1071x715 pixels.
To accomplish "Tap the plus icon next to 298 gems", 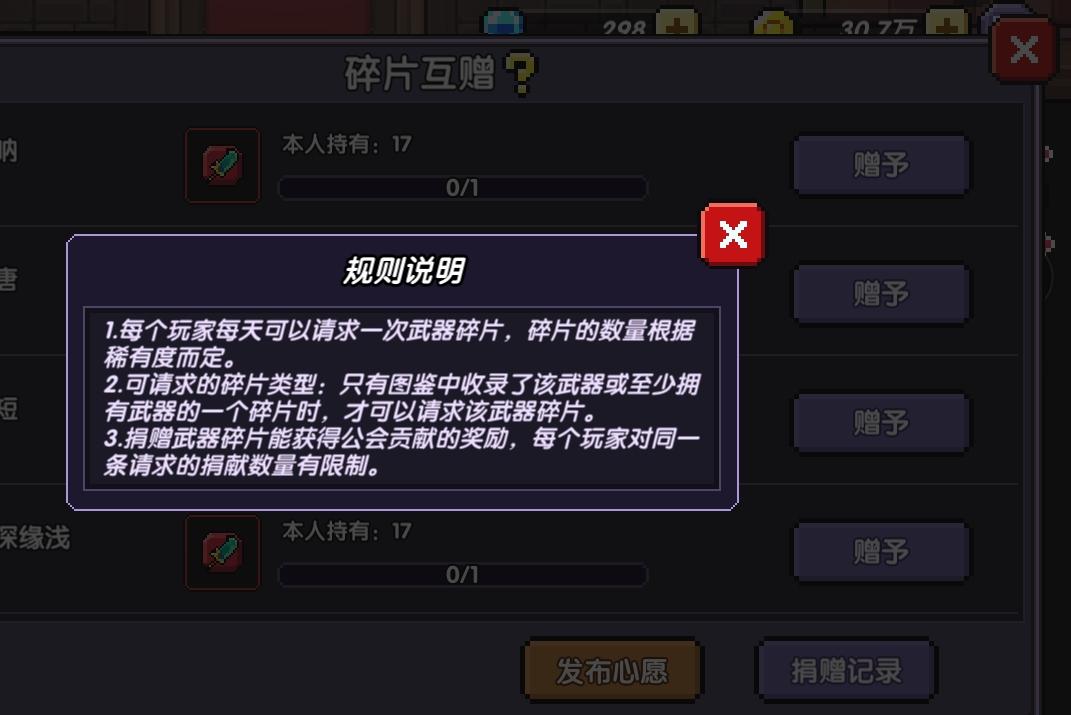I will pyautogui.click(x=677, y=24).
